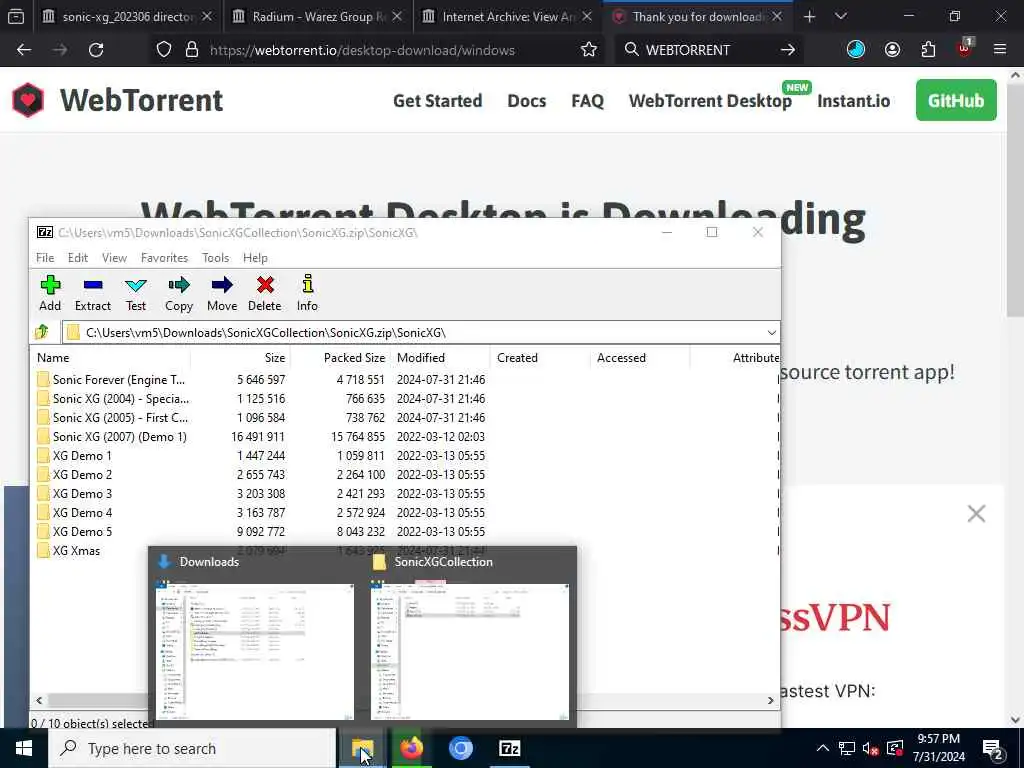Image resolution: width=1024 pixels, height=768 pixels.
Task: Open the Docs link on WebTorrent
Action: (526, 101)
